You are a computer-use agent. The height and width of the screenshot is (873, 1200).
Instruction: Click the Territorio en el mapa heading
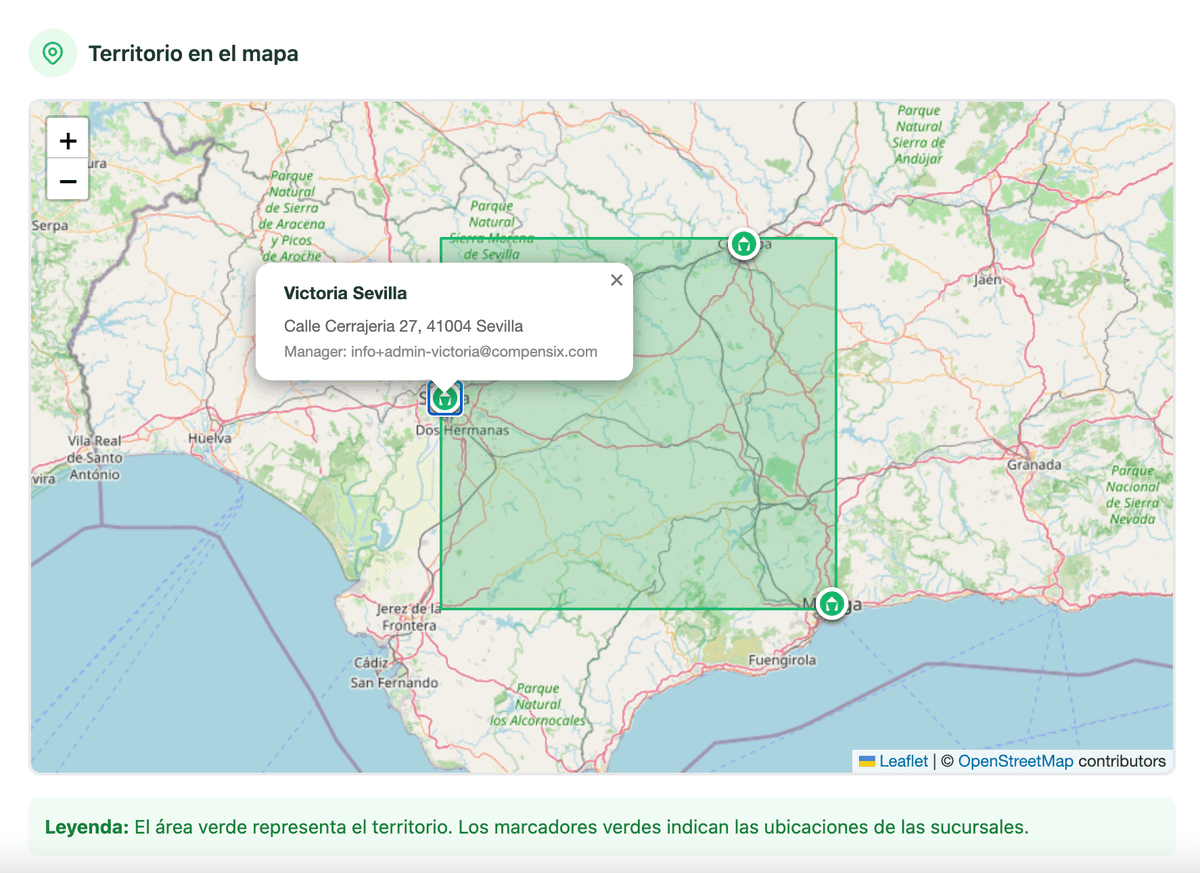click(193, 53)
